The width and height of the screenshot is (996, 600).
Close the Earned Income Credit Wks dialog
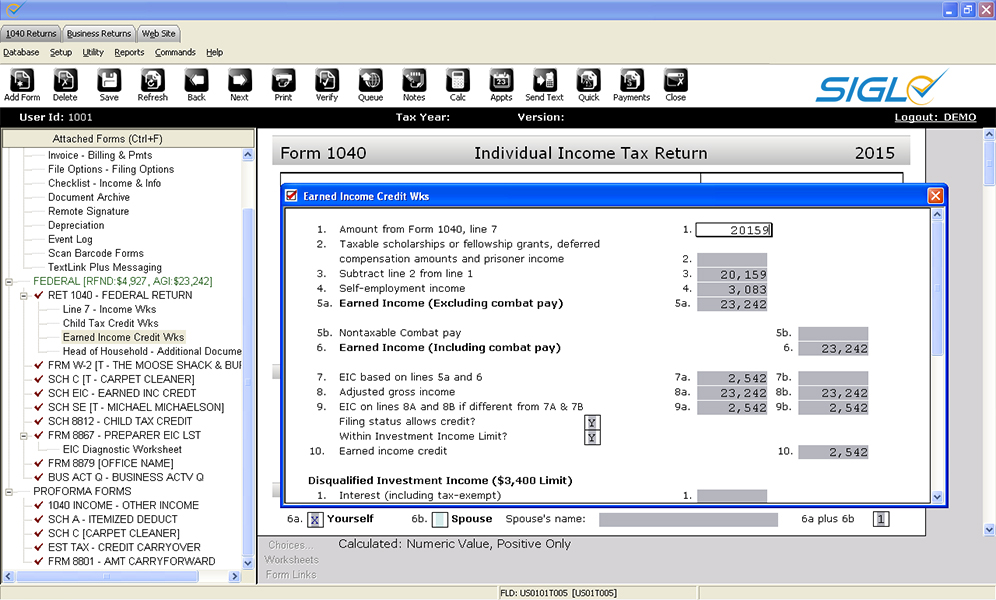[x=935, y=196]
